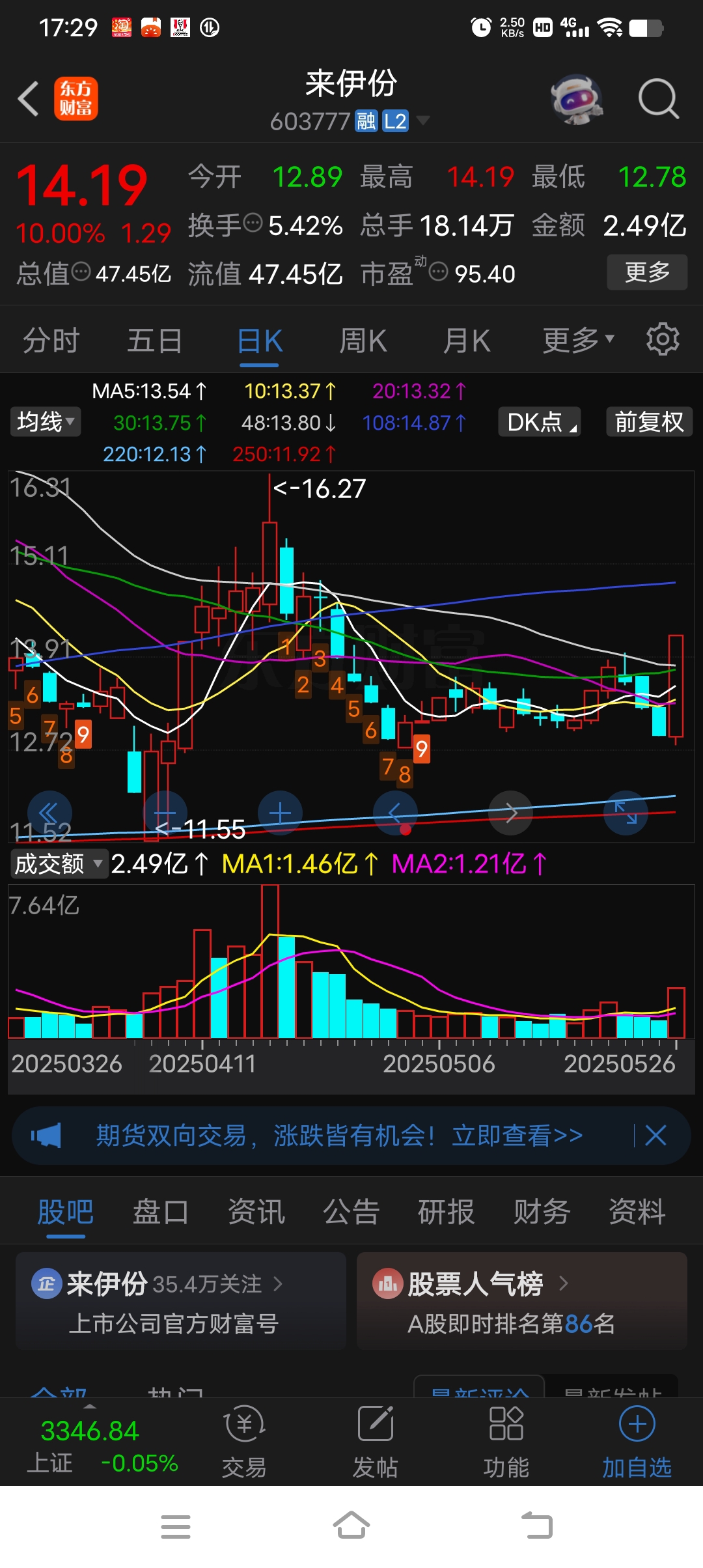703x1568 pixels.
Task: Tap the 14.19 current price
Action: click(x=82, y=186)
